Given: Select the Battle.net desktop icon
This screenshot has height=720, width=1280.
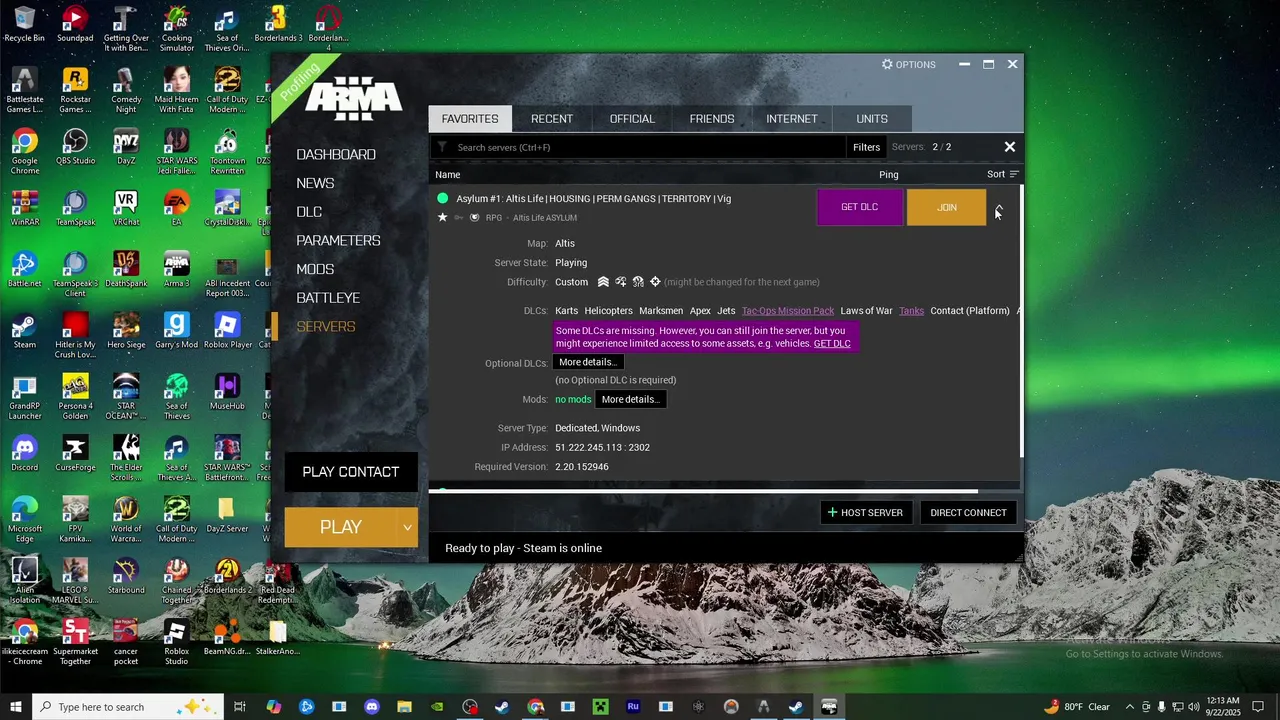Looking at the screenshot, I should coord(24,269).
